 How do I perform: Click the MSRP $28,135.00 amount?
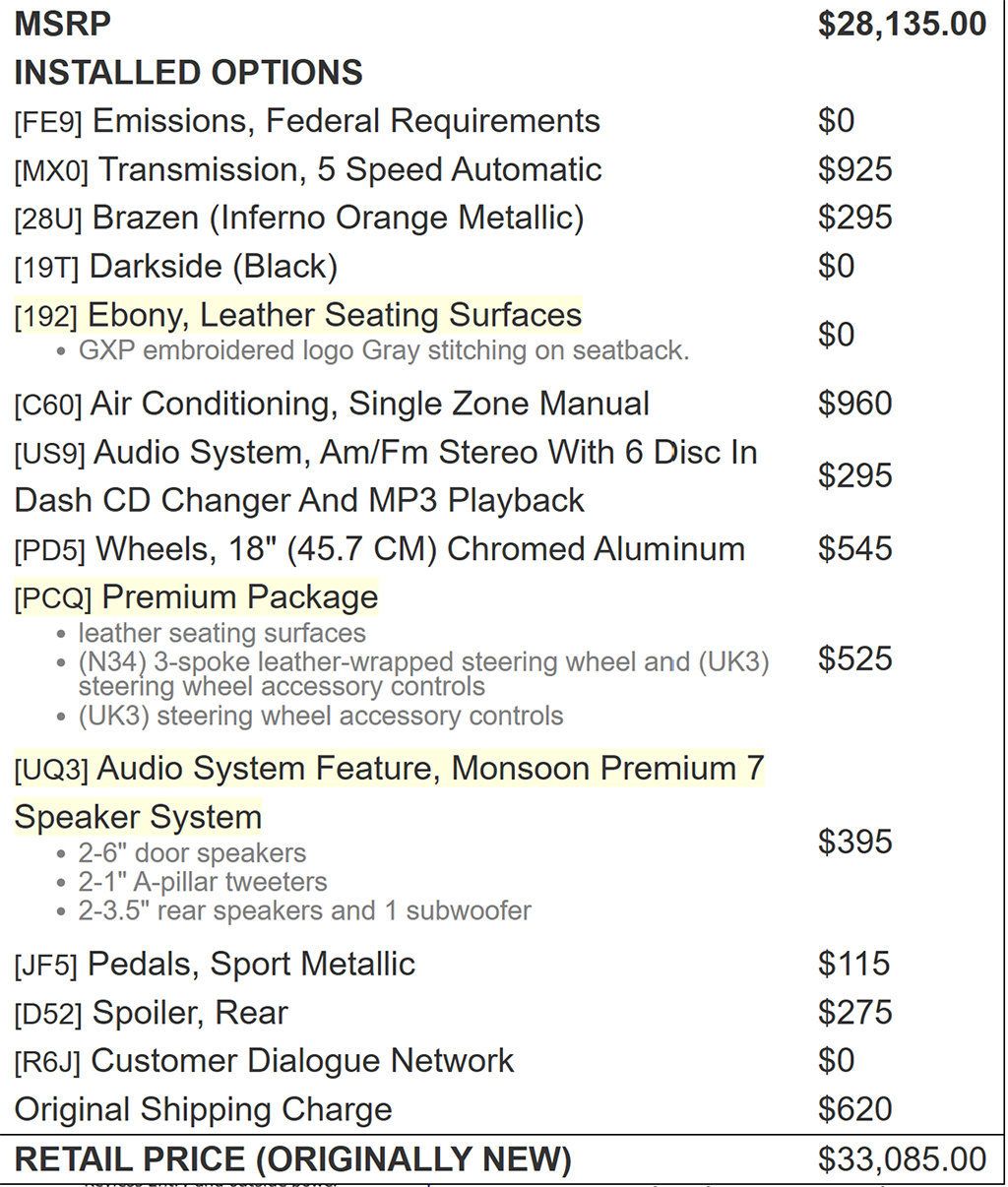(902, 25)
